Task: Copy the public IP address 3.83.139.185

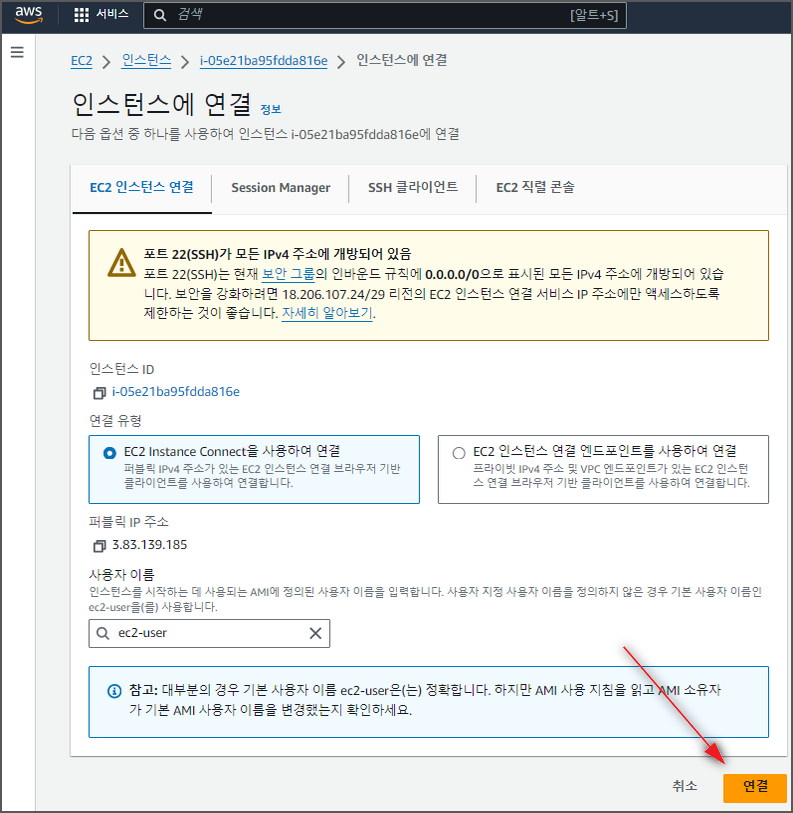Action: click(99, 546)
